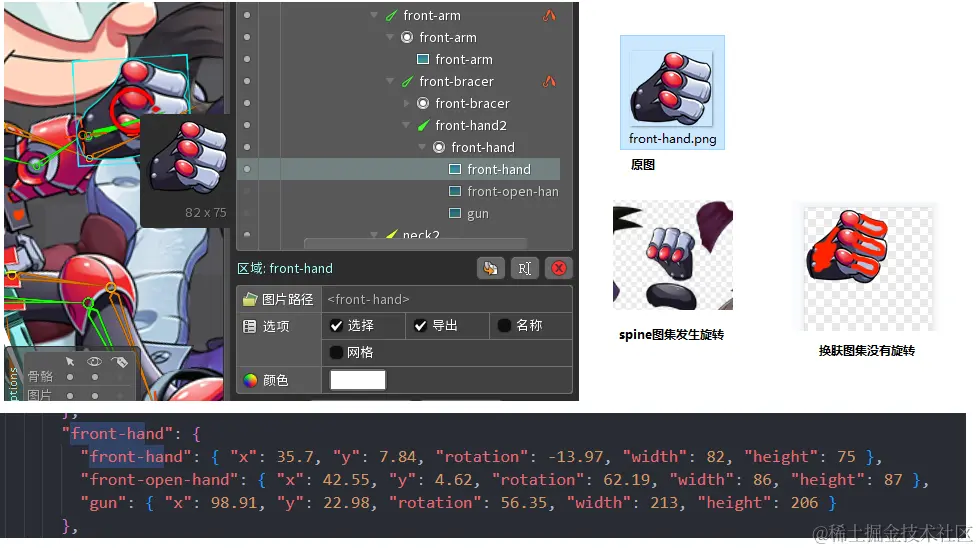Screen dimensions: 980x551
Task: Click the red delete attachment button
Action: (x=559, y=269)
